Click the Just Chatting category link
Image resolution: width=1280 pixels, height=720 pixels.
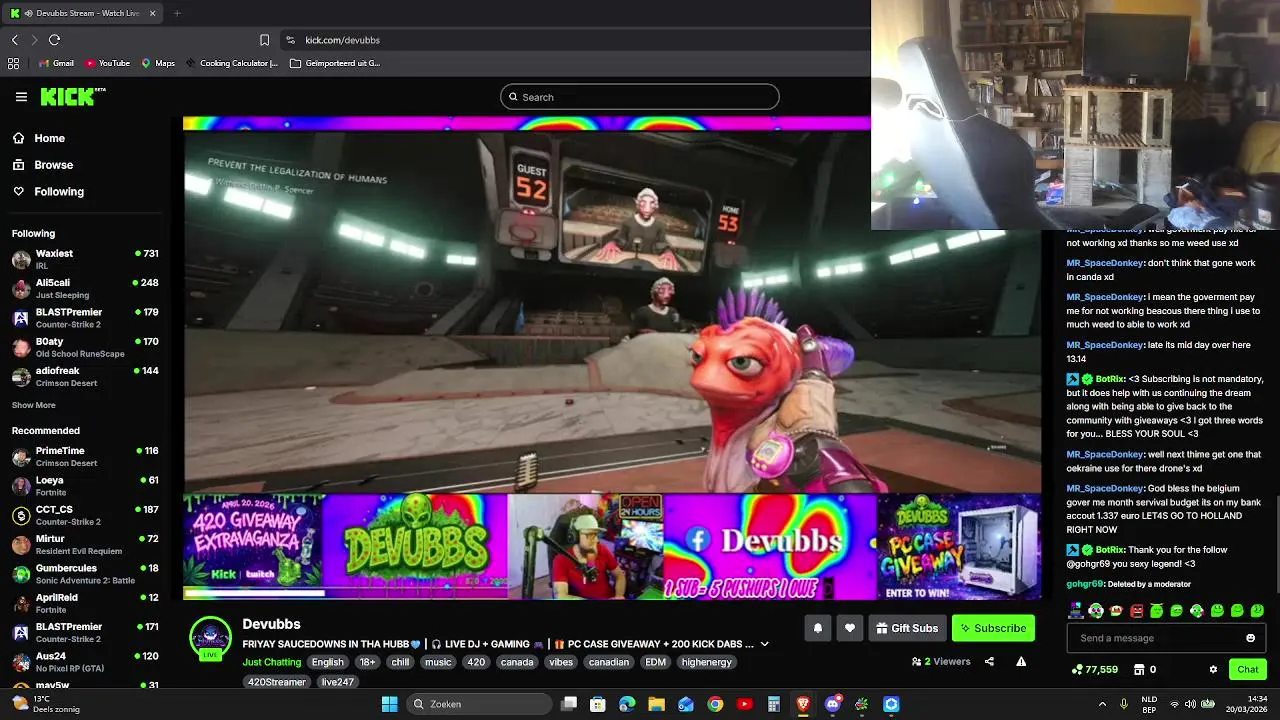point(271,662)
